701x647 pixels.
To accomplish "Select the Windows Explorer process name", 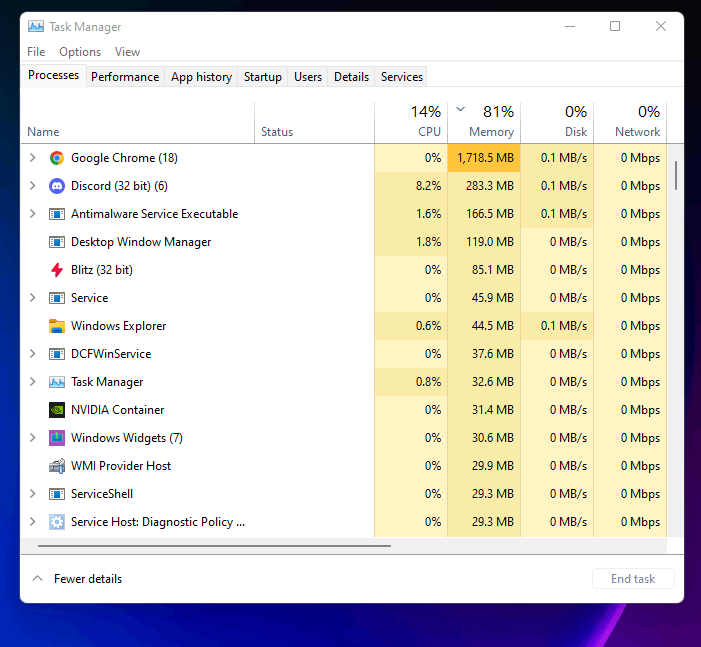I will pyautogui.click(x=118, y=326).
